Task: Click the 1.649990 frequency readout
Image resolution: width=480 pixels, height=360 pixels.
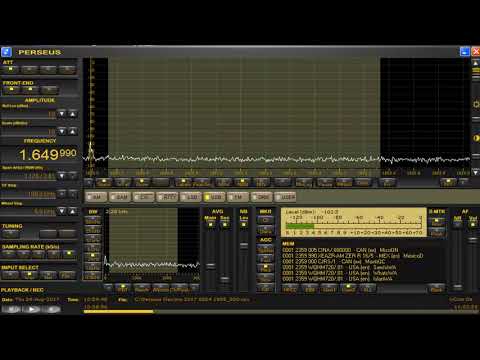Action: pyautogui.click(x=48, y=154)
